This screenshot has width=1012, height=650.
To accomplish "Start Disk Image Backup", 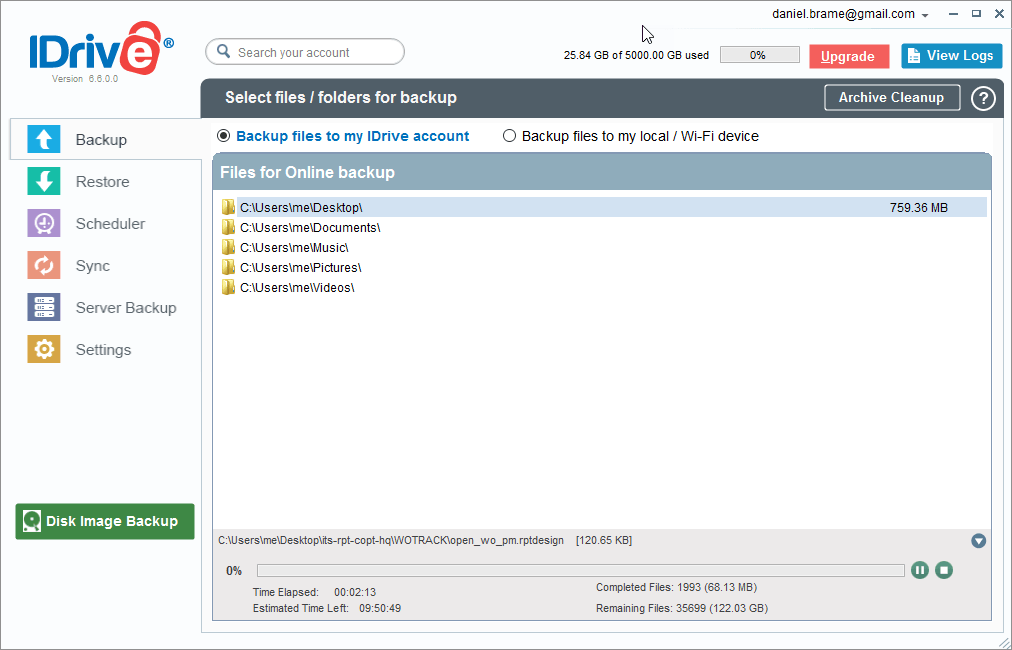I will 105,521.
